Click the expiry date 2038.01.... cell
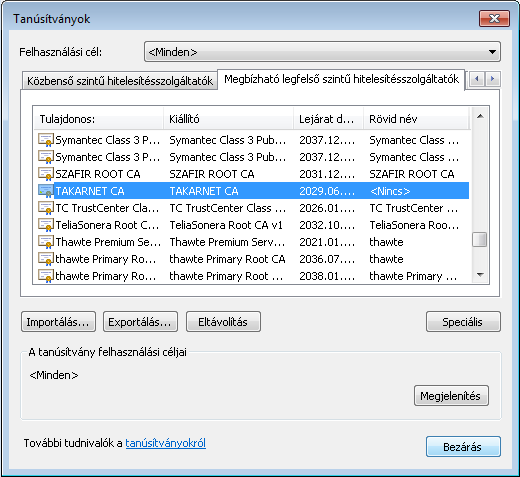Image resolution: width=520 pixels, height=477 pixels. point(327,276)
